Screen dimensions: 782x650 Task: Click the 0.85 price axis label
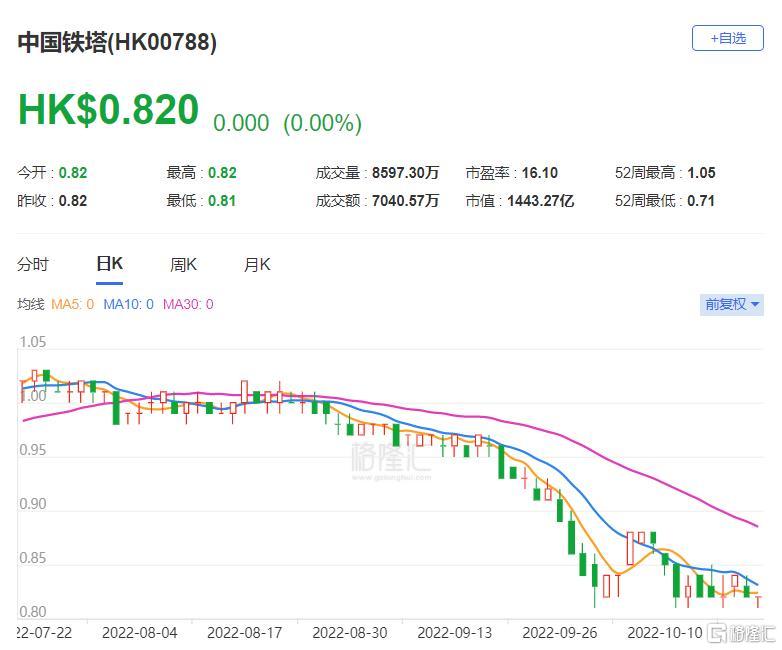pos(33,558)
